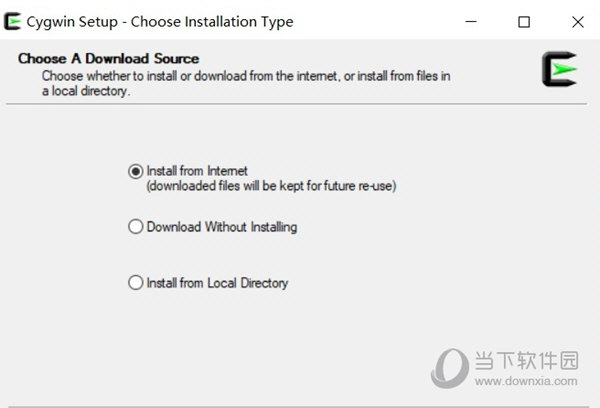This screenshot has width=600, height=408.
Task: Click the 'Choose A Download Source' heading
Action: click(109, 59)
